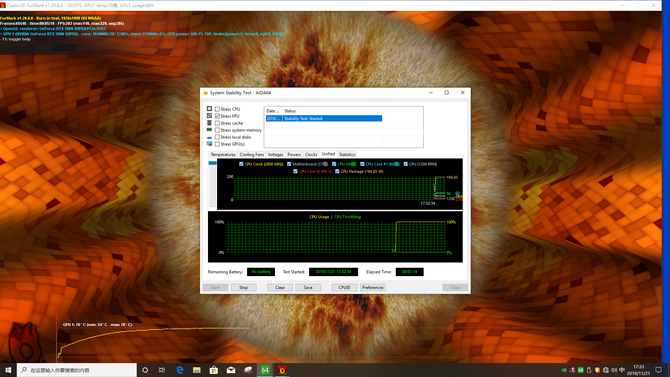Open File Explorer from the taskbar
The image size is (670, 377).
coord(197,370)
